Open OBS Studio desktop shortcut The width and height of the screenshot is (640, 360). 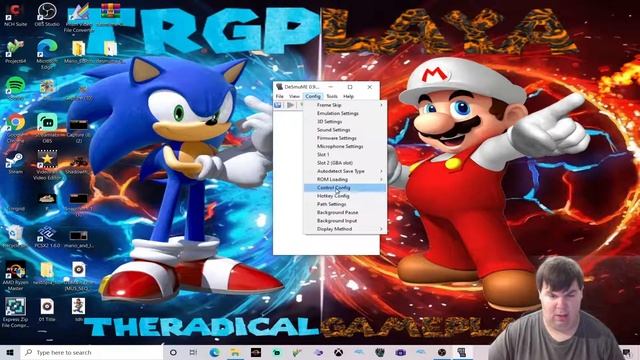tap(47, 15)
